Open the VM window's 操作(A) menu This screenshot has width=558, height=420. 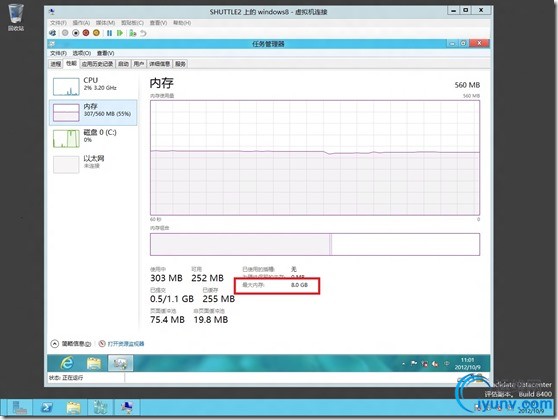pos(81,23)
